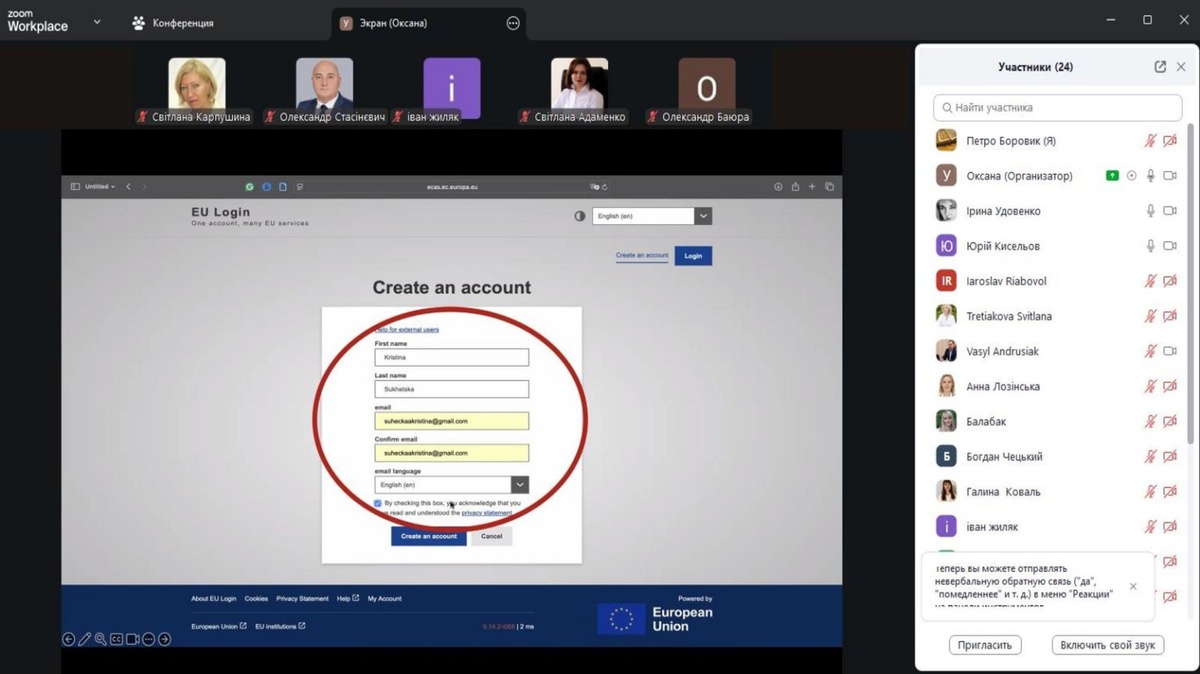Viewport: 1200px width, 674px height.
Task: Toggle microphone for Петро Боровик
Action: click(1151, 141)
